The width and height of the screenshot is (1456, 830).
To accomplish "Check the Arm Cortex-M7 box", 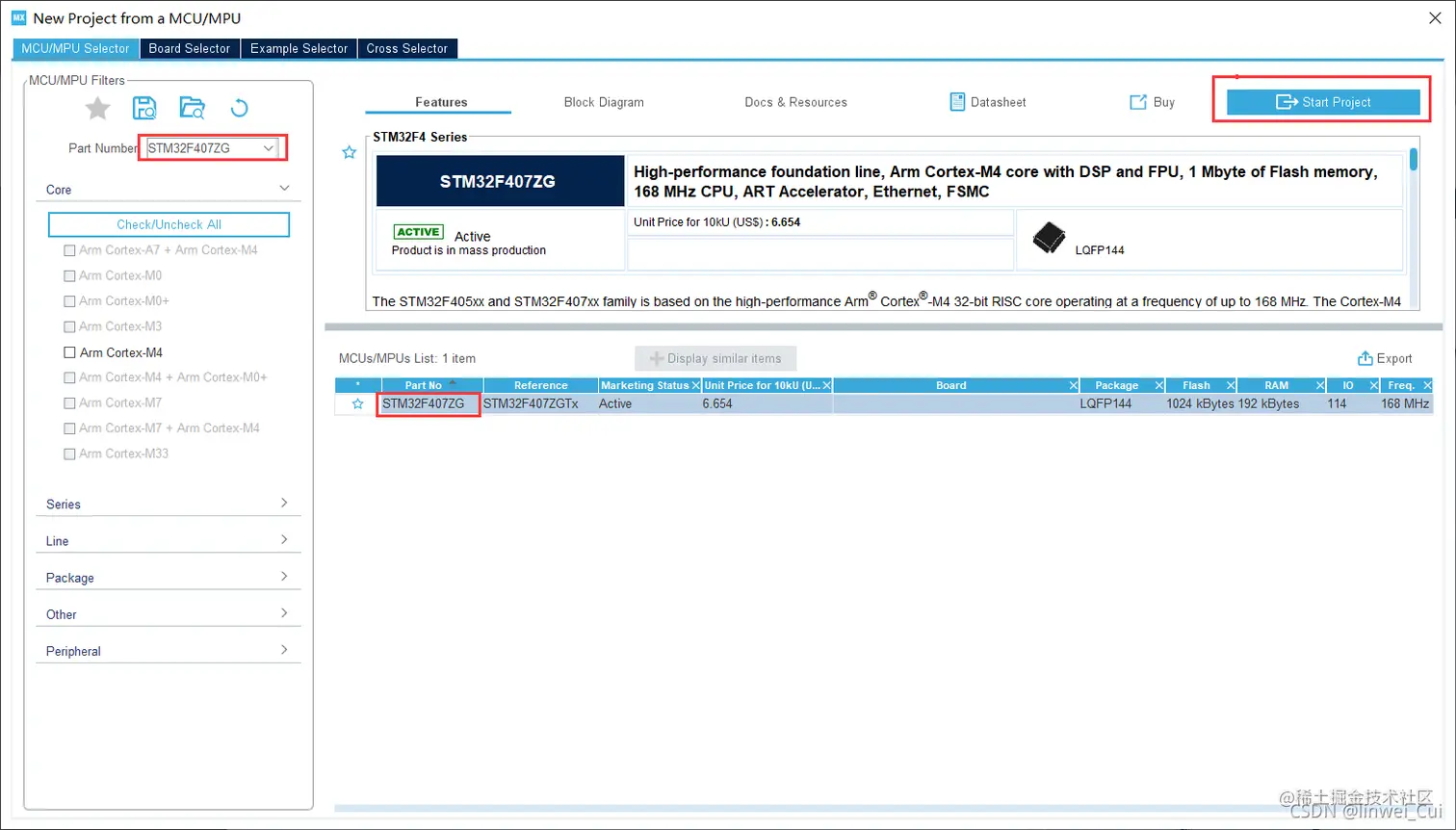I will [x=69, y=402].
